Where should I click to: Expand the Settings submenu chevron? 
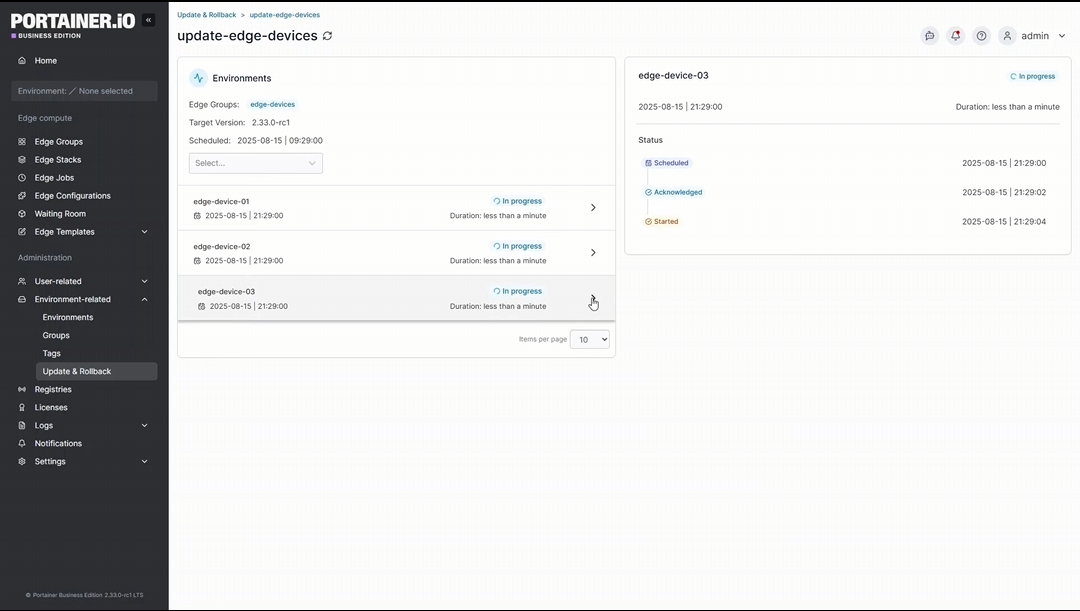[x=145, y=462]
